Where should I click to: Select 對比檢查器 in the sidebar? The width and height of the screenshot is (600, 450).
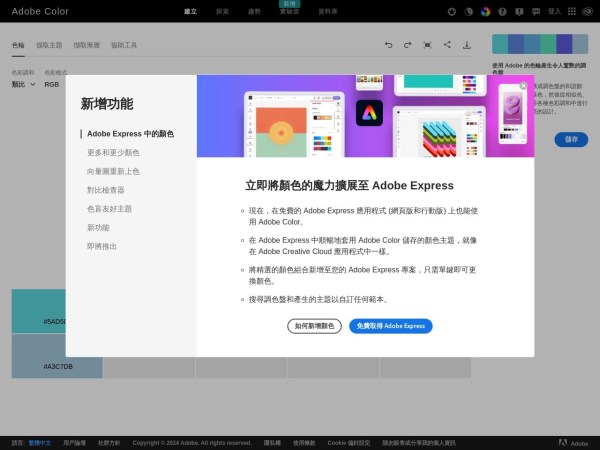pos(106,190)
